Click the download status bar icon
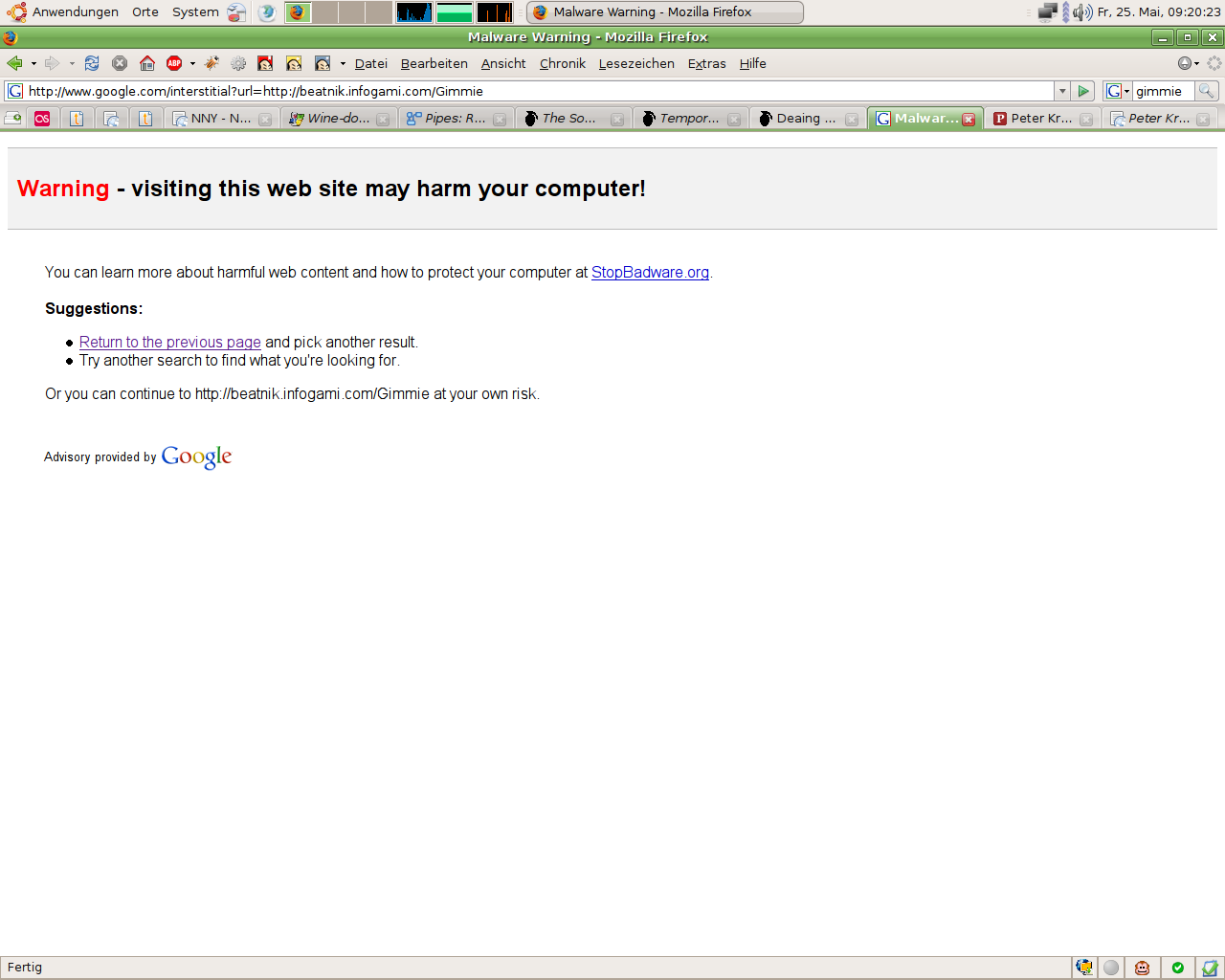Viewport: 1225px width, 980px height. [1084, 968]
